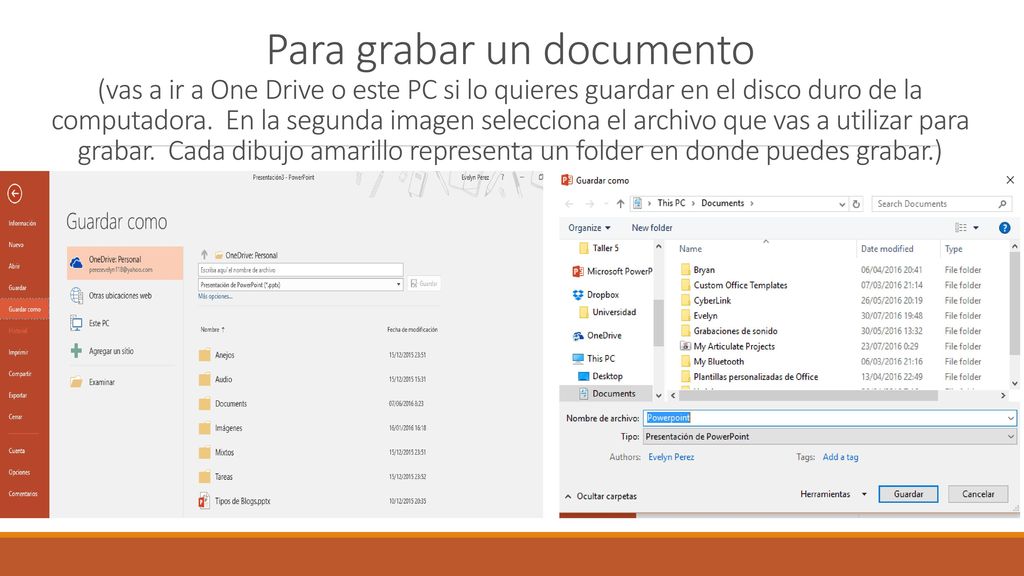Click Agregar un sitio plus icon
This screenshot has height=576, width=1024.
76,351
